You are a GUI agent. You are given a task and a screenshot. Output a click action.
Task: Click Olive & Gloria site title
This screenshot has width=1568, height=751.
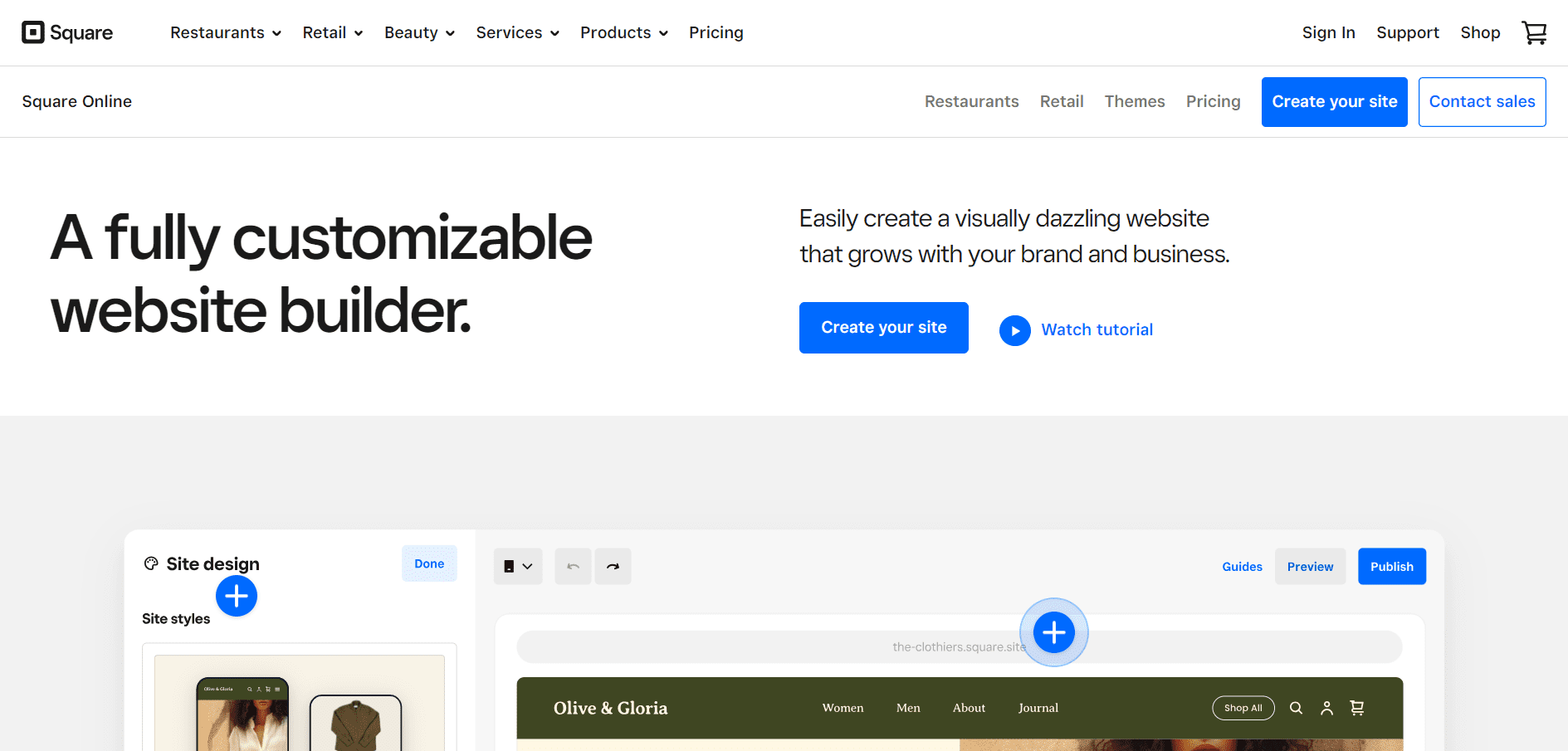(x=610, y=708)
